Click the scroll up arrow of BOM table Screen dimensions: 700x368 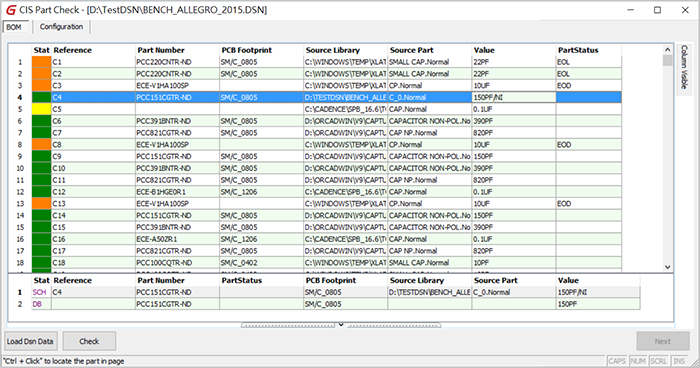click(x=667, y=50)
